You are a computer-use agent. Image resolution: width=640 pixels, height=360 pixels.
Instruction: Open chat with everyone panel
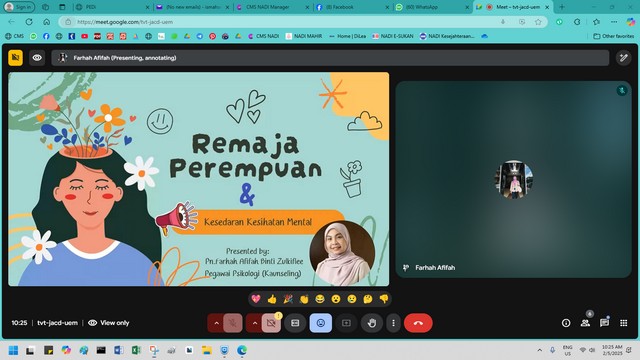click(x=604, y=323)
